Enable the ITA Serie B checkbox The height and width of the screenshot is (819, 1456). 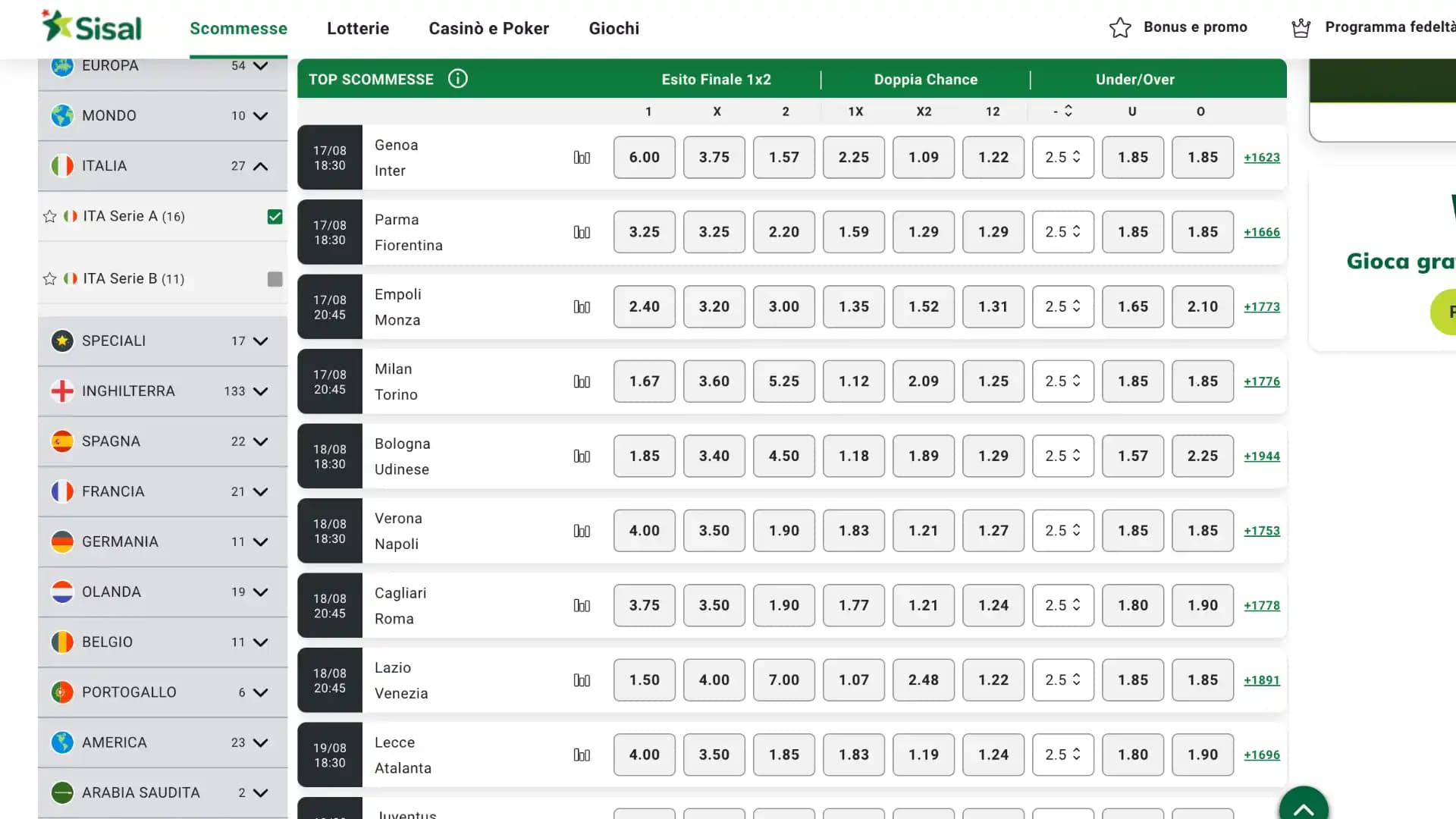point(274,279)
